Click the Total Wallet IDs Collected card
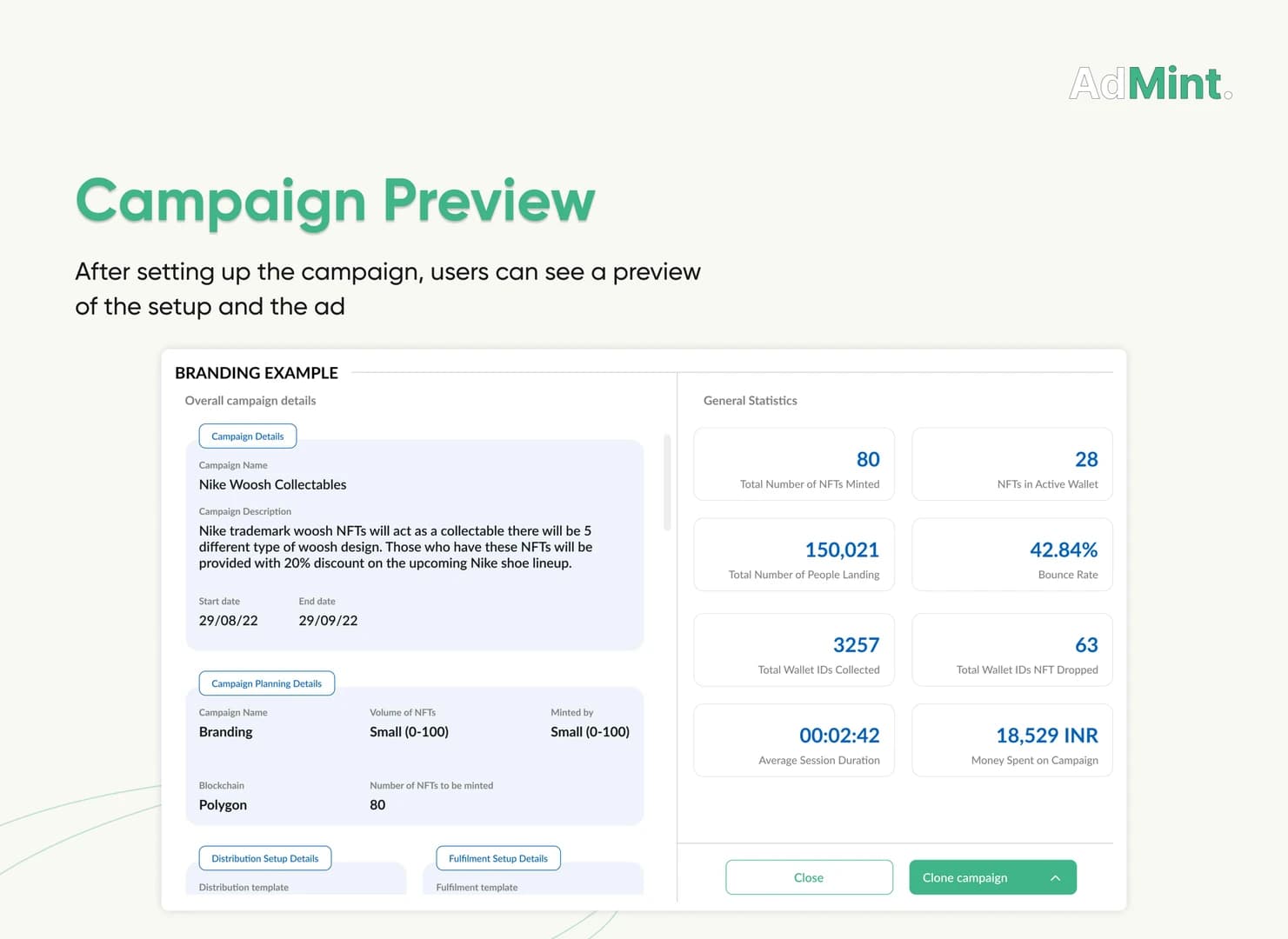1288x939 pixels. 794,649
